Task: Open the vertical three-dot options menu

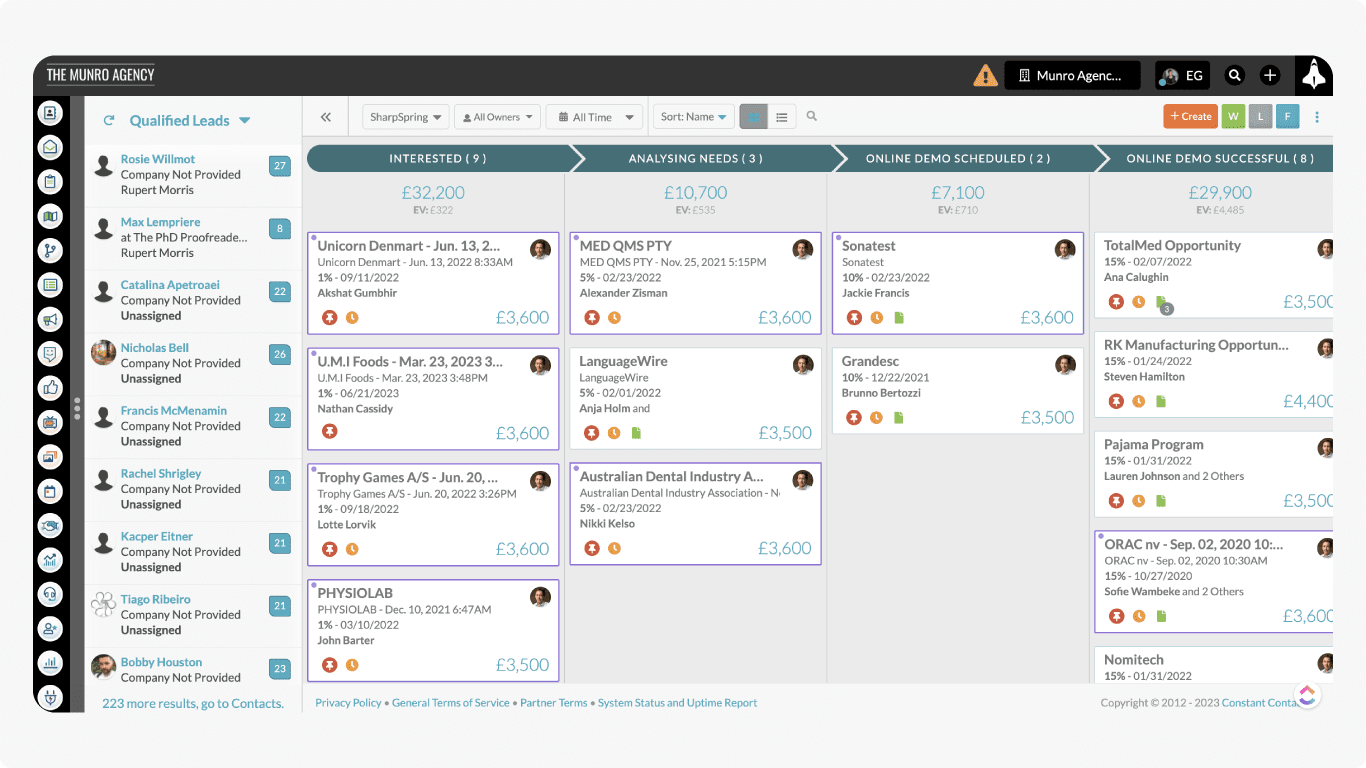Action: pyautogui.click(x=1317, y=117)
